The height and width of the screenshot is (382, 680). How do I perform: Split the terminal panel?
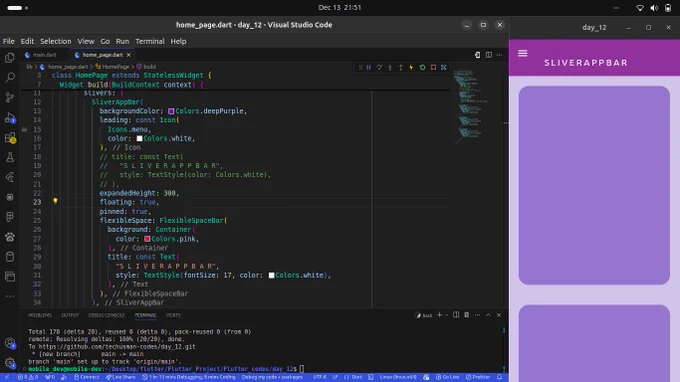[456, 315]
